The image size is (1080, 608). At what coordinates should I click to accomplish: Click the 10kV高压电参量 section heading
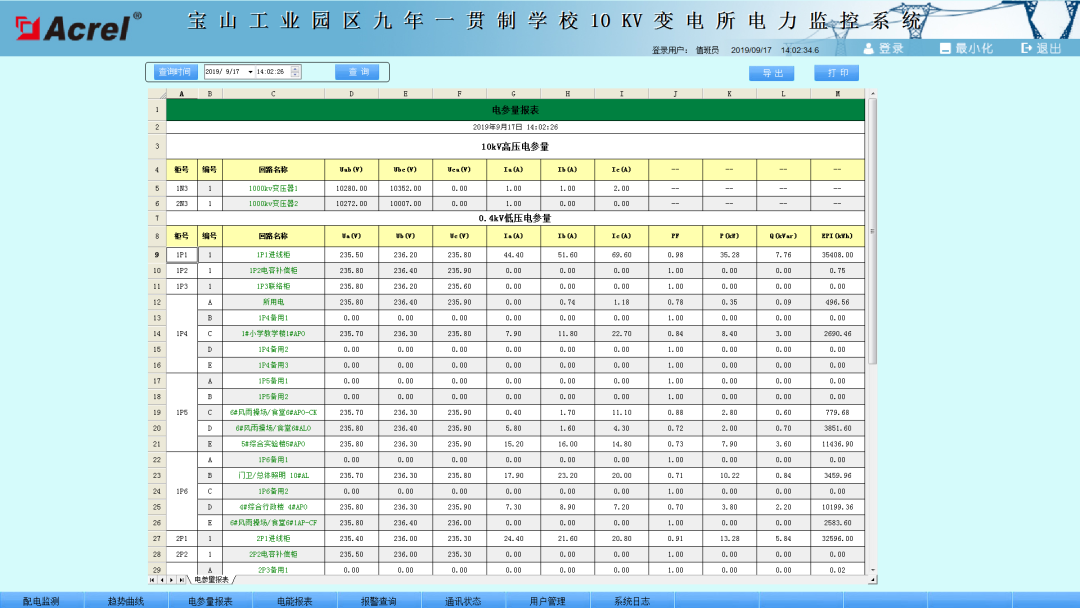(x=515, y=147)
